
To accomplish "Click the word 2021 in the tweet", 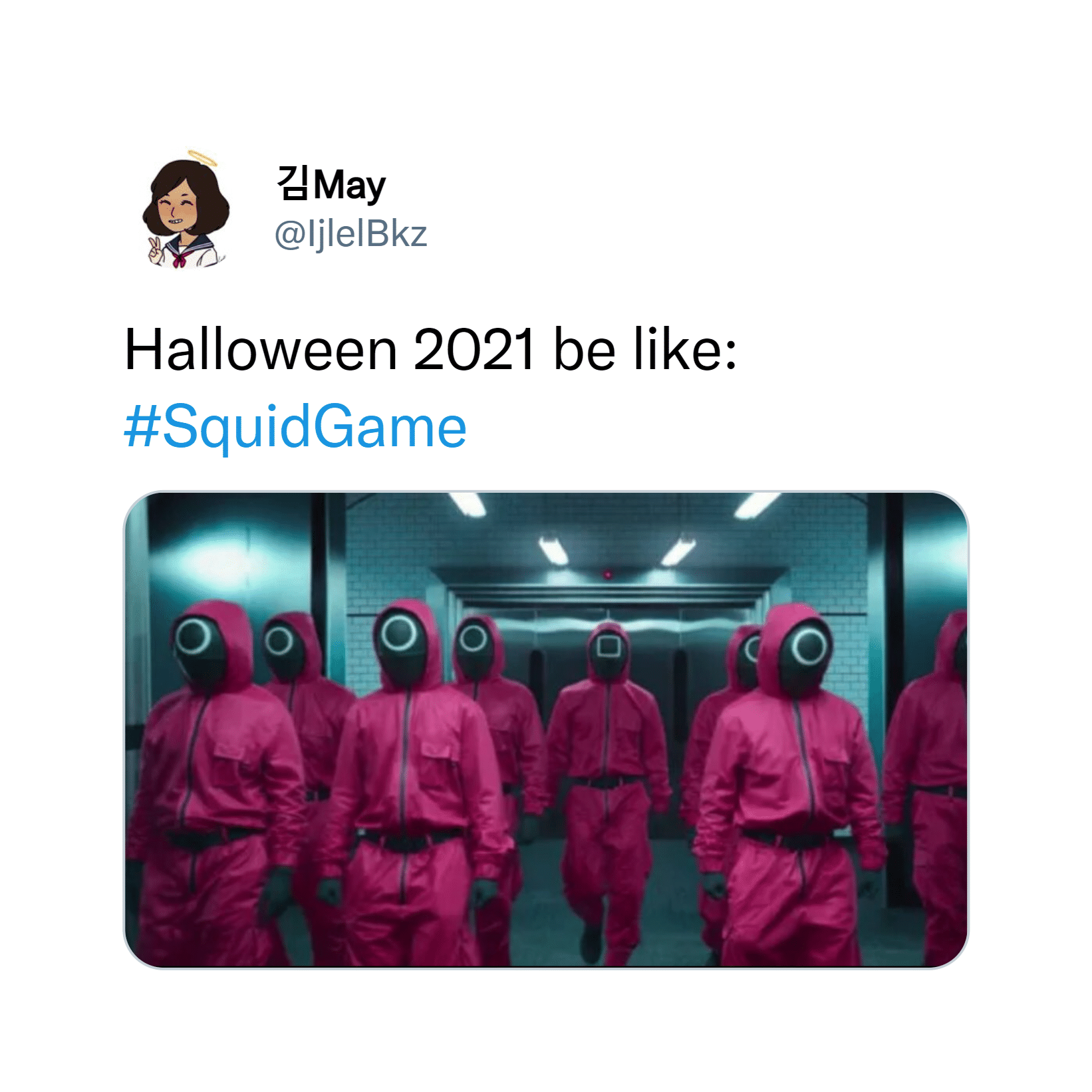I will click(x=474, y=350).
